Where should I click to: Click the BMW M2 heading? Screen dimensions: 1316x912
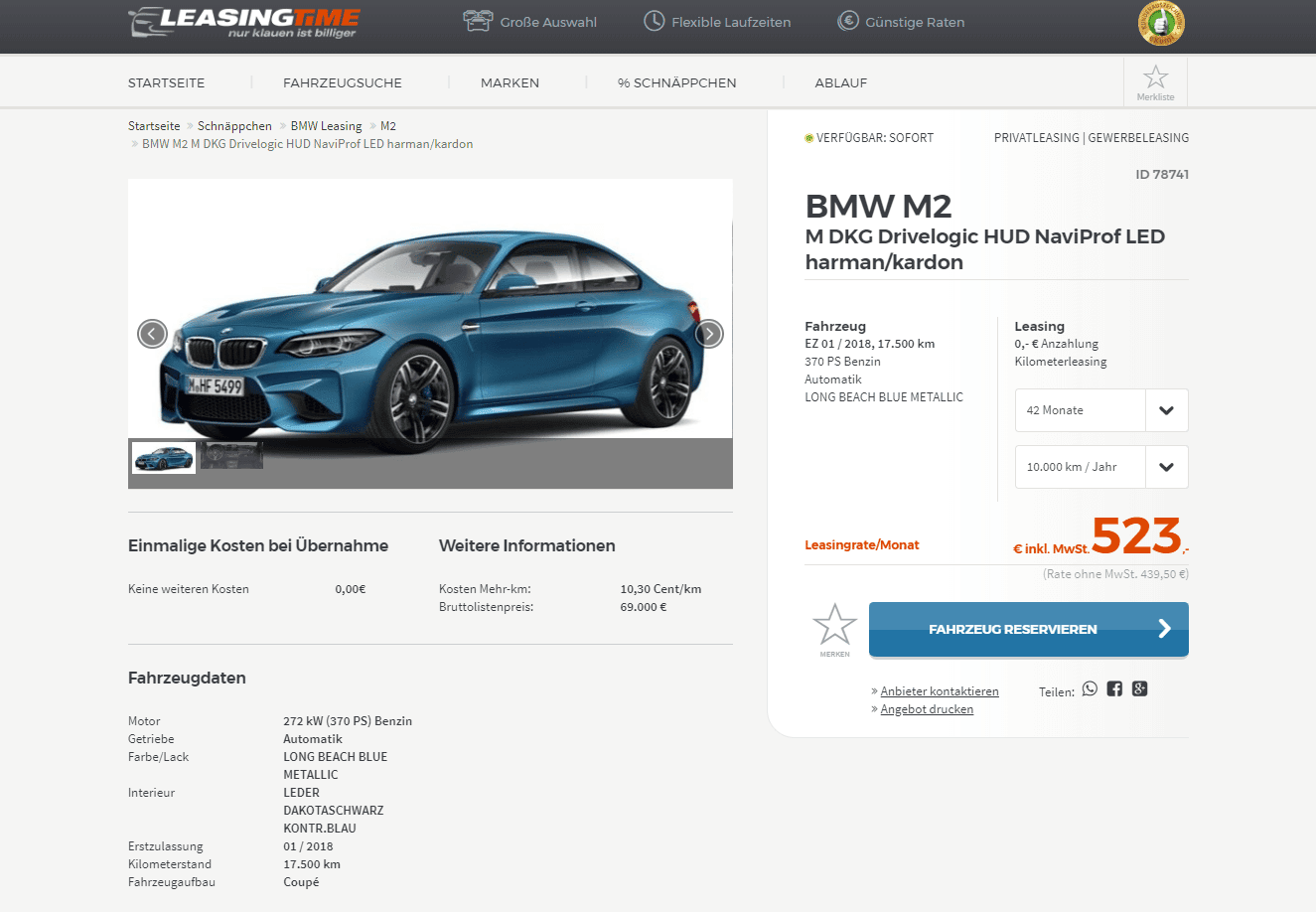pyautogui.click(x=878, y=206)
